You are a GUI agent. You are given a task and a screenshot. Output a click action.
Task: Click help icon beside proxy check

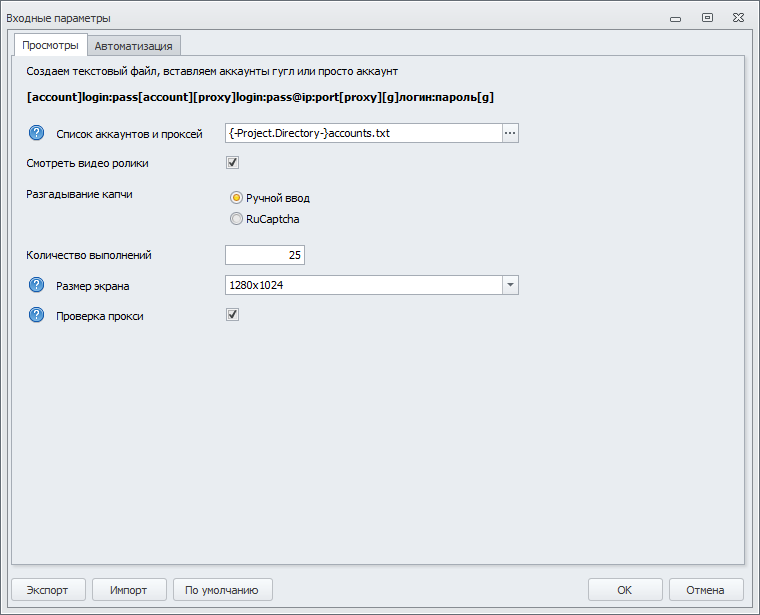click(37, 316)
